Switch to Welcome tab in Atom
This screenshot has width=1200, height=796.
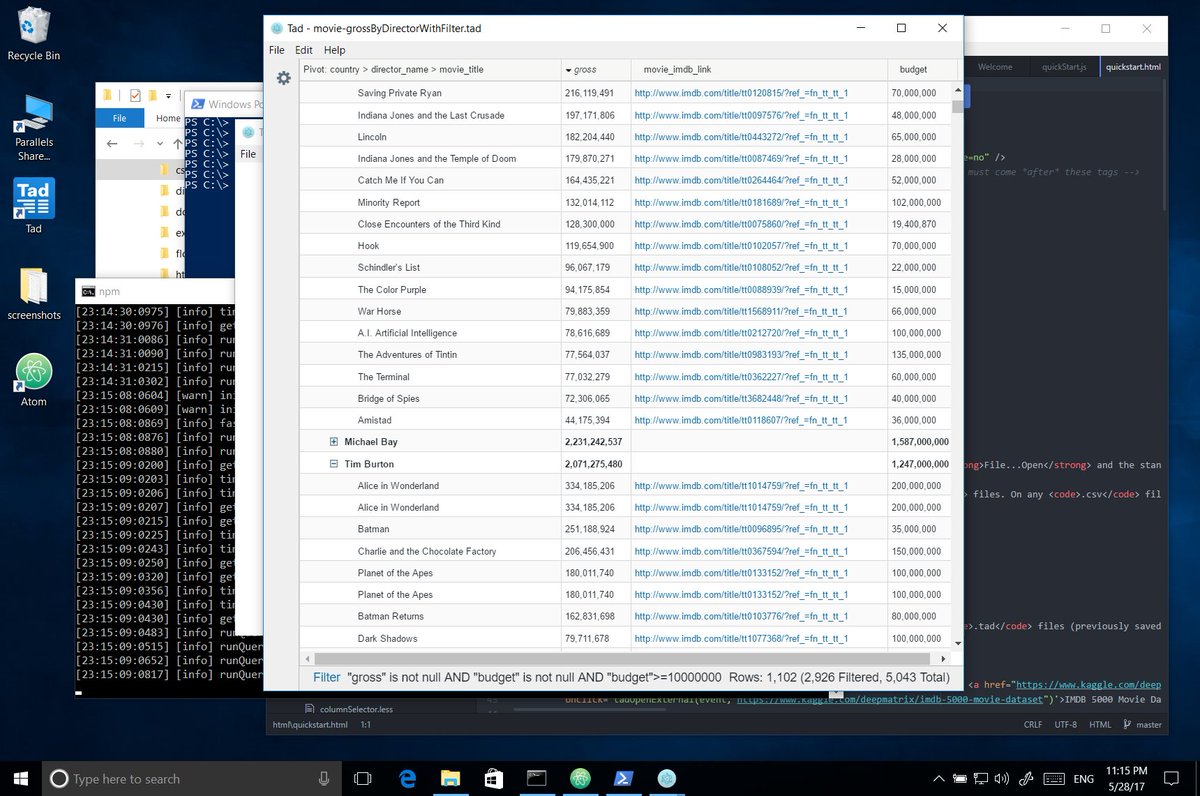point(995,67)
